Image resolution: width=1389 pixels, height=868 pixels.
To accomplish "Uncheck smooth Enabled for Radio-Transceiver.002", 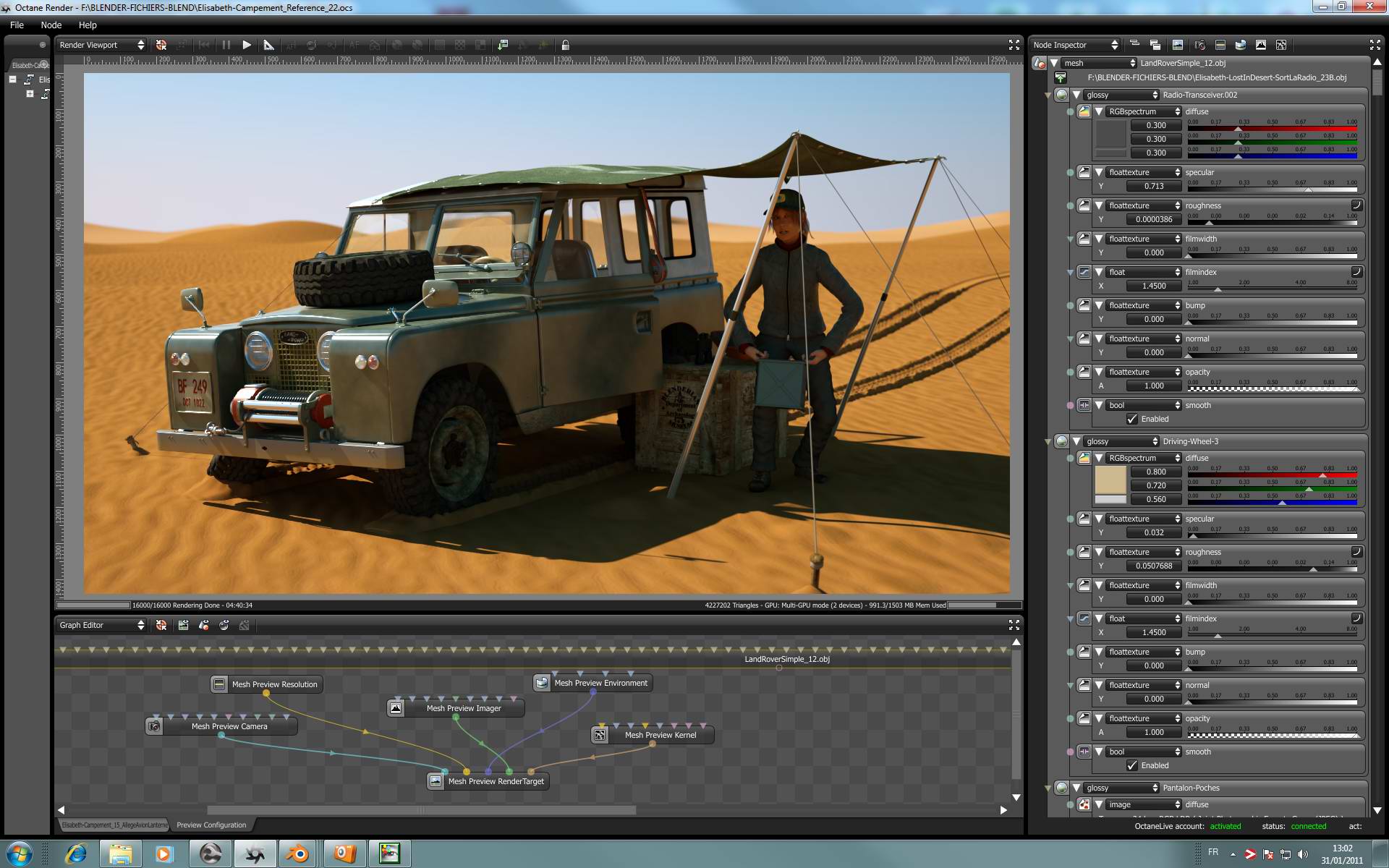I will [x=1132, y=419].
